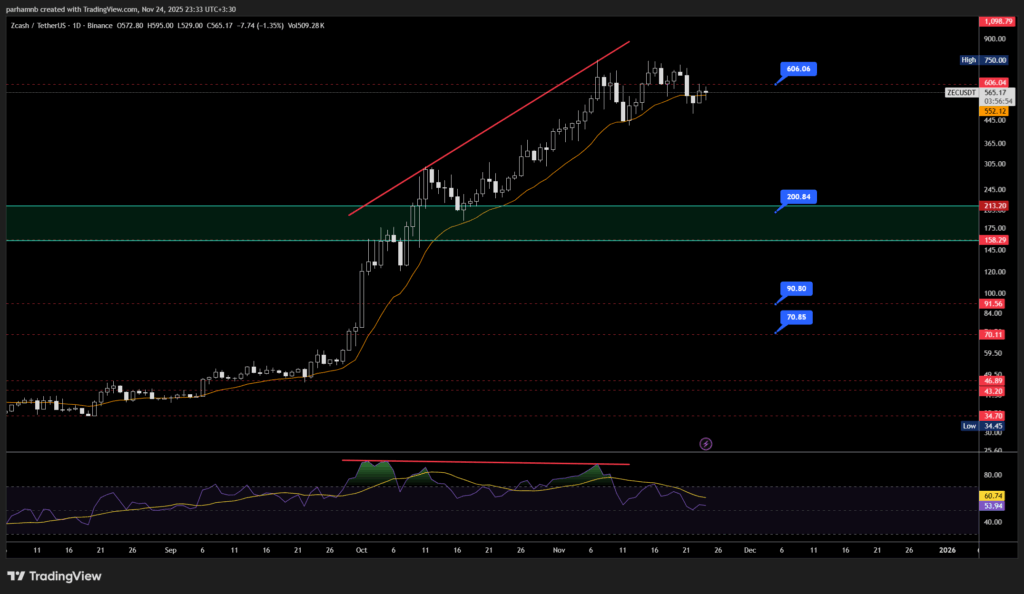
Task: Click the ZECUSDT symbol label on price axis
Action: 960,92
